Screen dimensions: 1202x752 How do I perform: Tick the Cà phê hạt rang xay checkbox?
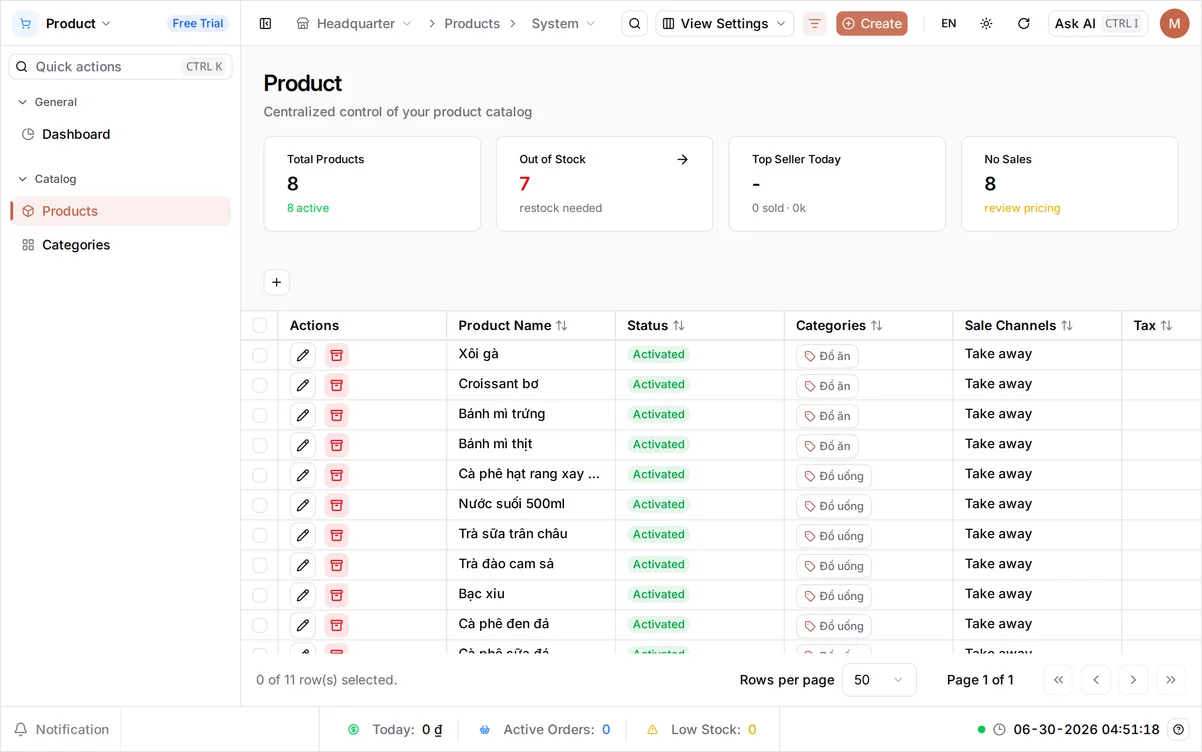pyautogui.click(x=260, y=475)
